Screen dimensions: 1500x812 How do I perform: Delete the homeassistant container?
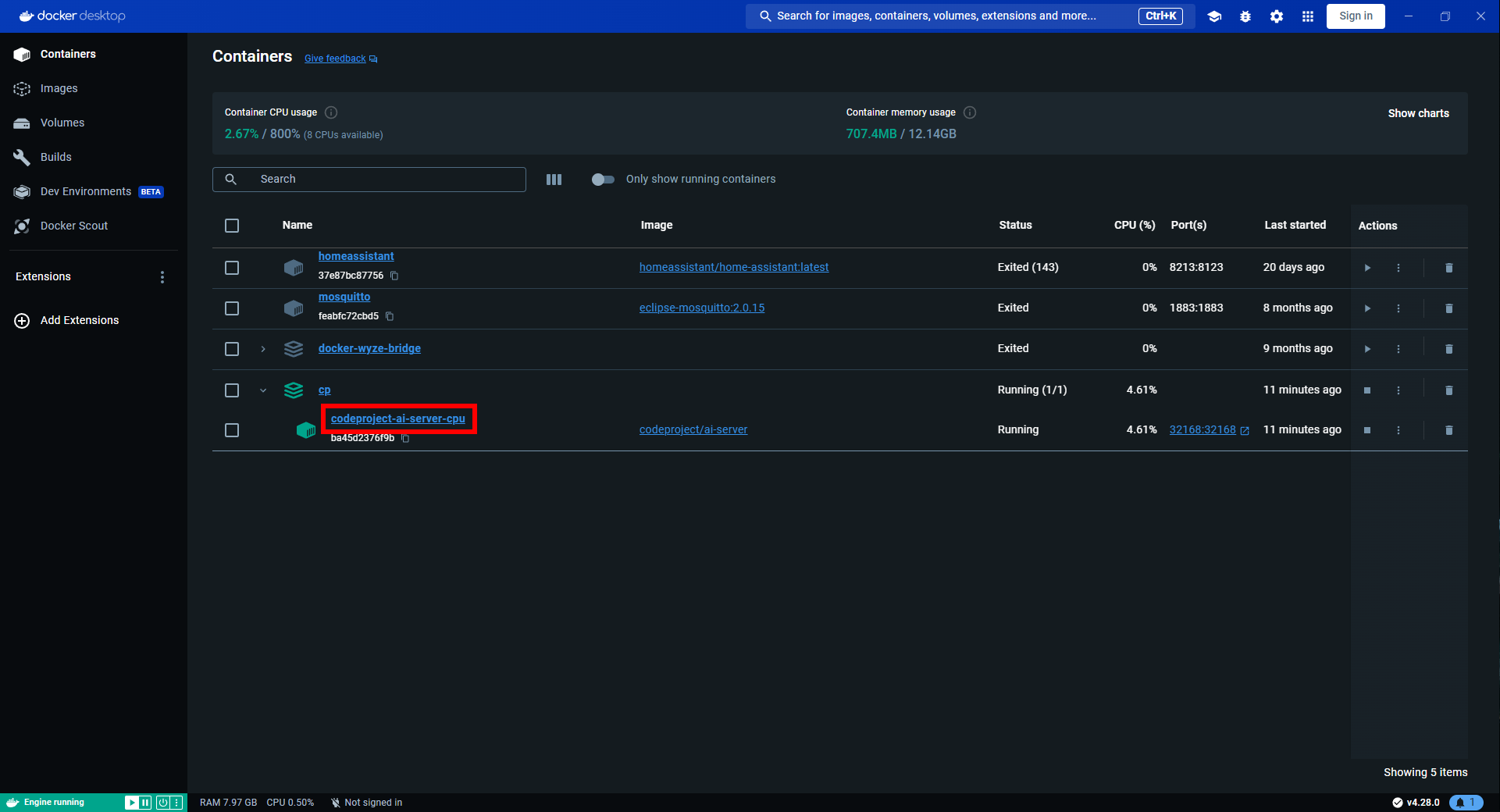point(1449,268)
